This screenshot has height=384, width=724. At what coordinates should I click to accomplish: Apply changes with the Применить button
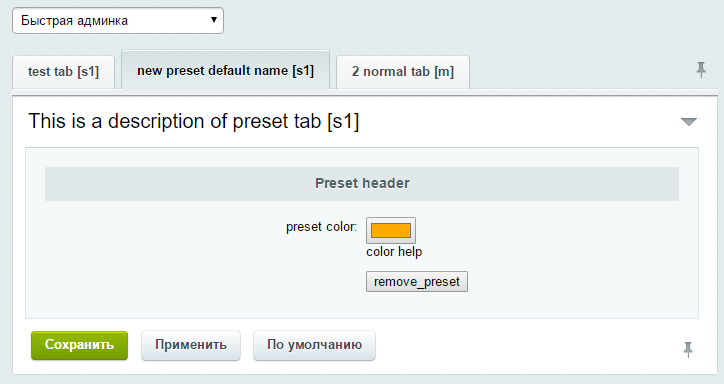coord(191,345)
